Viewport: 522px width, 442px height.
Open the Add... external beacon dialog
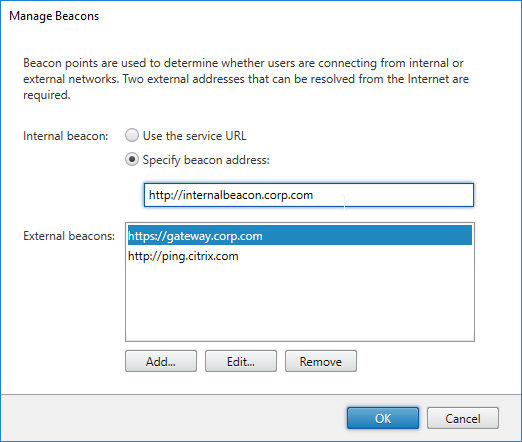click(161, 361)
